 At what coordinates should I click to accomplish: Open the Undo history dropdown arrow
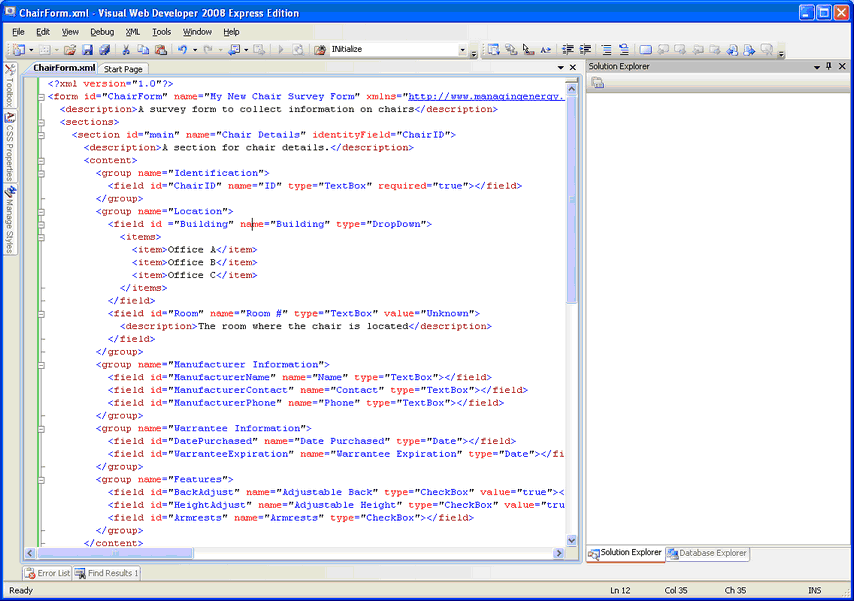point(195,50)
